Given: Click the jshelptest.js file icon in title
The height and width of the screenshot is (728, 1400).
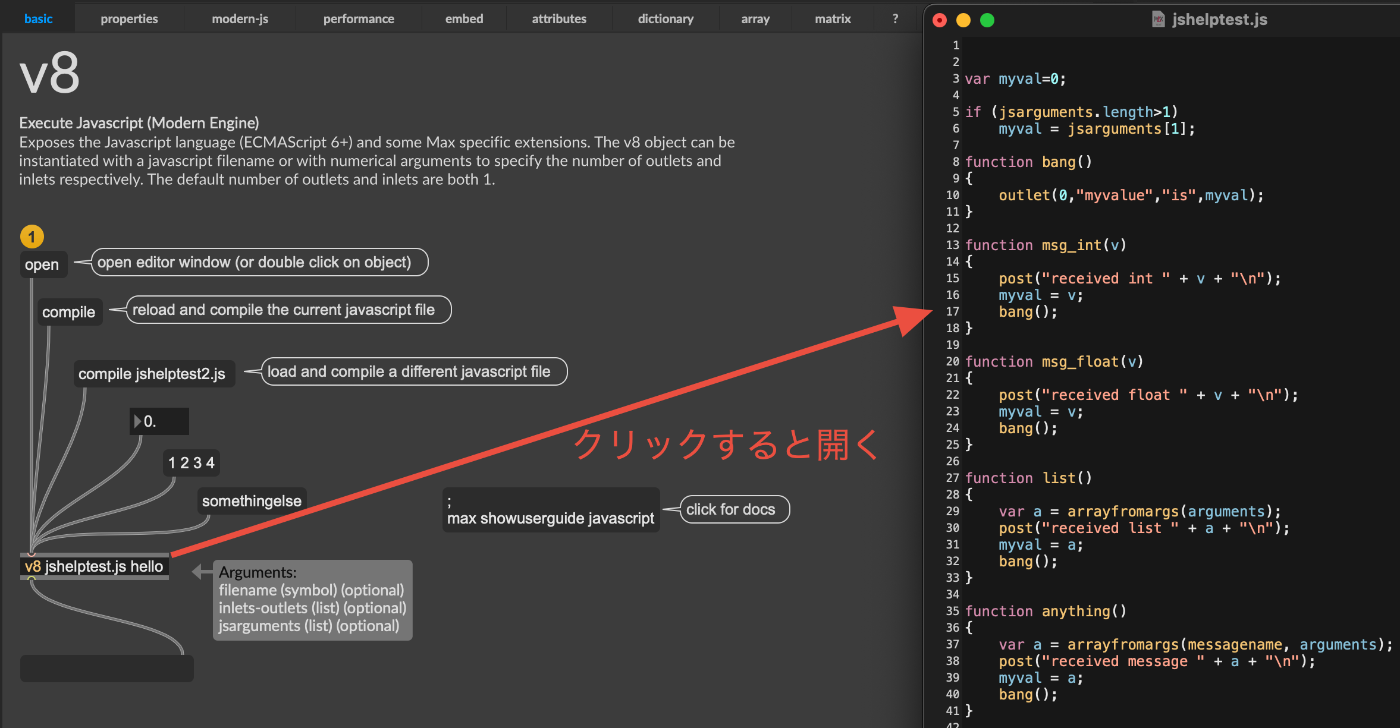Looking at the screenshot, I should (1158, 19).
